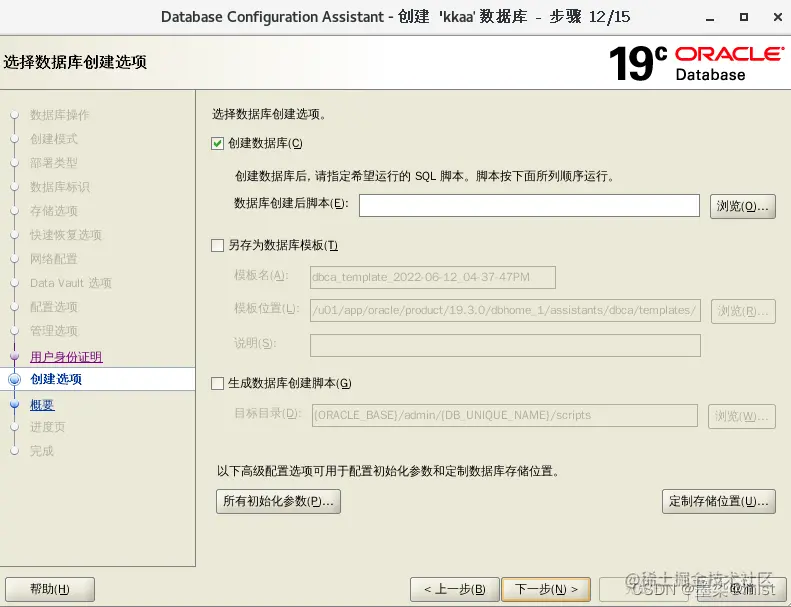Click 浏览(W)... button for scripts directory

tap(742, 416)
